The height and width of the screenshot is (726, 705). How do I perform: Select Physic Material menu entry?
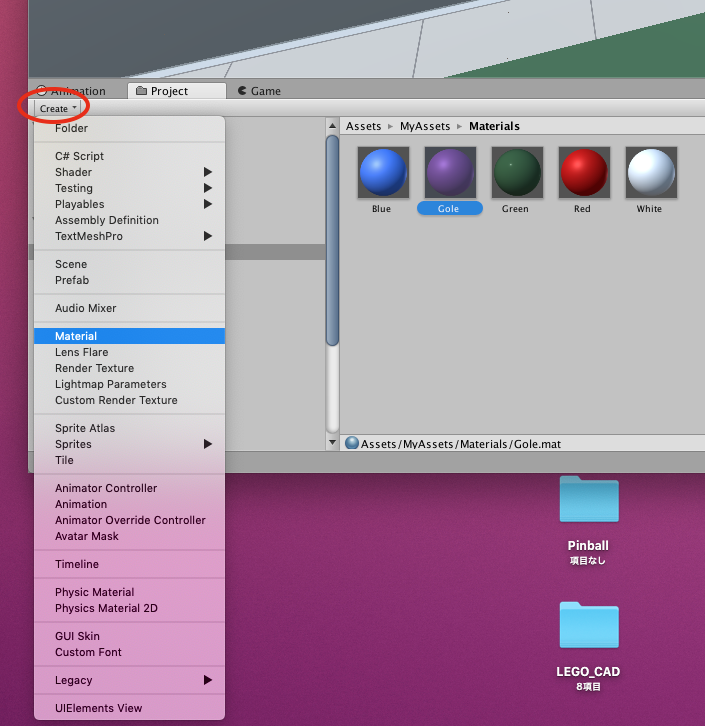point(130,592)
